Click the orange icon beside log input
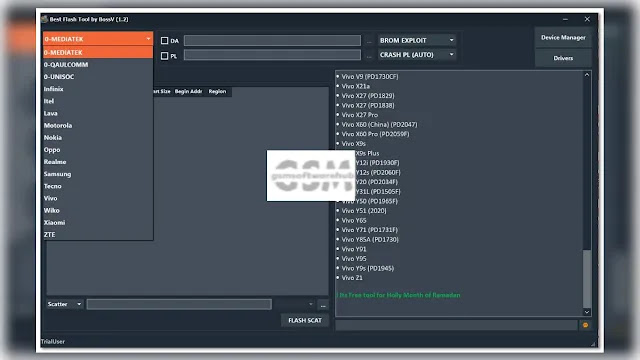 tap(585, 325)
